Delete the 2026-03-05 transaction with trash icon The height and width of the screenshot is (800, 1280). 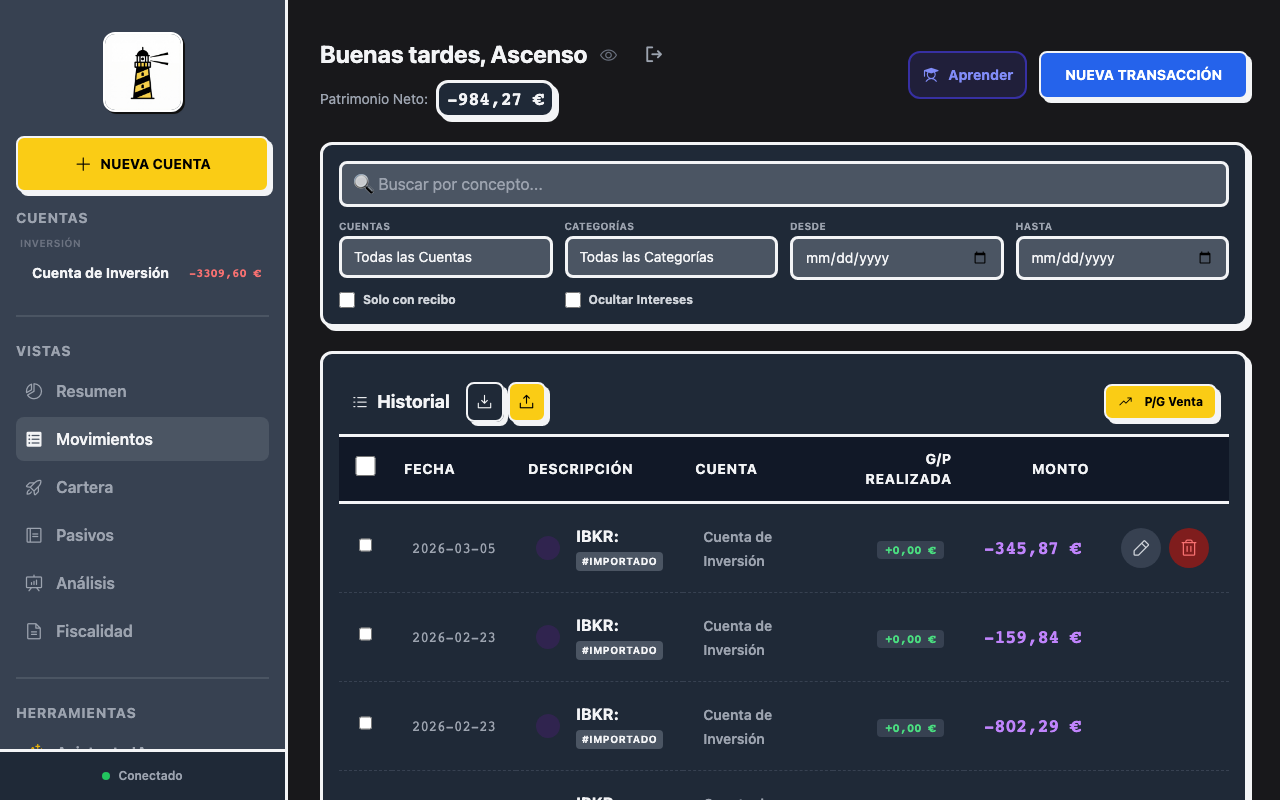[x=1189, y=548]
